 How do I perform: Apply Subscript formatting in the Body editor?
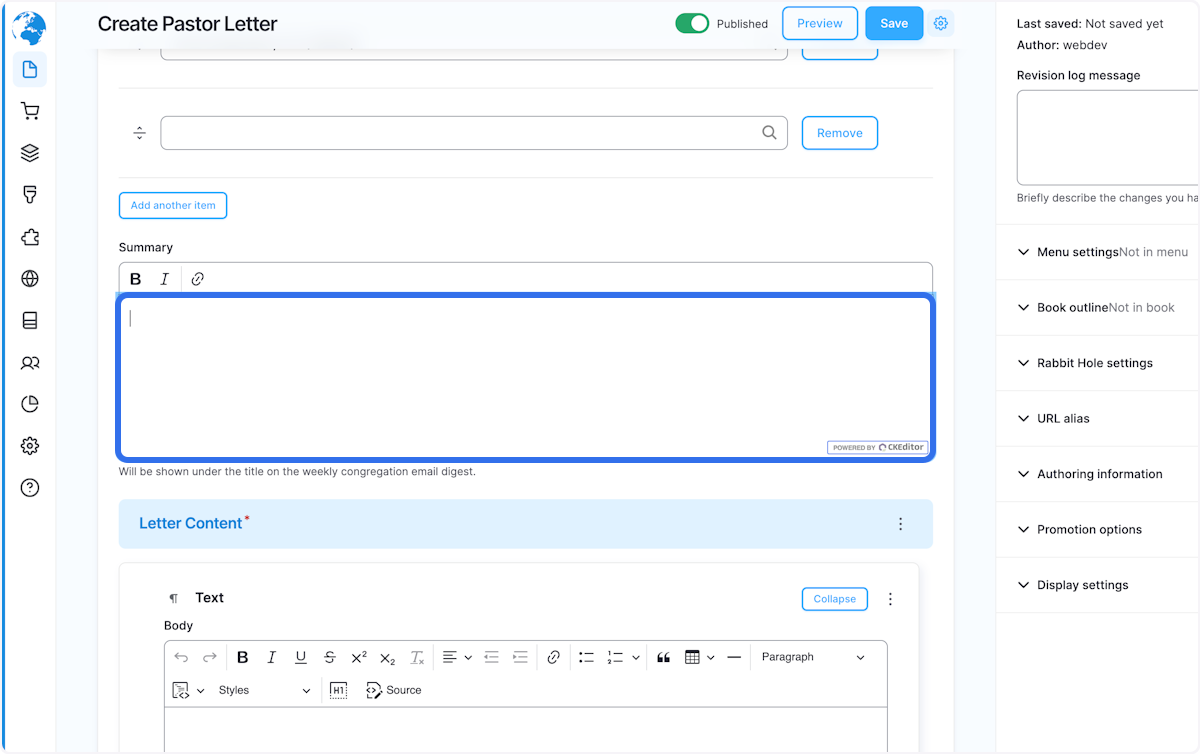[387, 657]
